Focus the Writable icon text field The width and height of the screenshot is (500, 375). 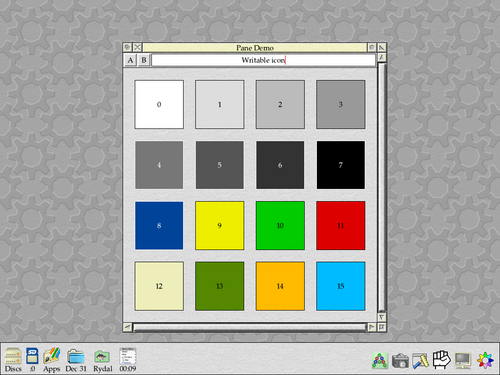pyautogui.click(x=263, y=60)
